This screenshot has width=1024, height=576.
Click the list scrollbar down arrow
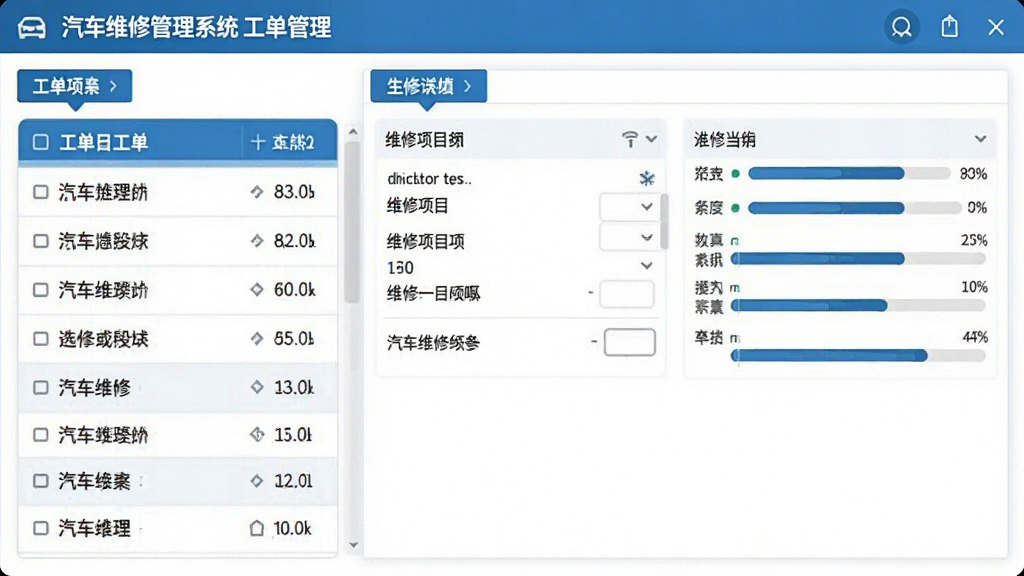(353, 545)
